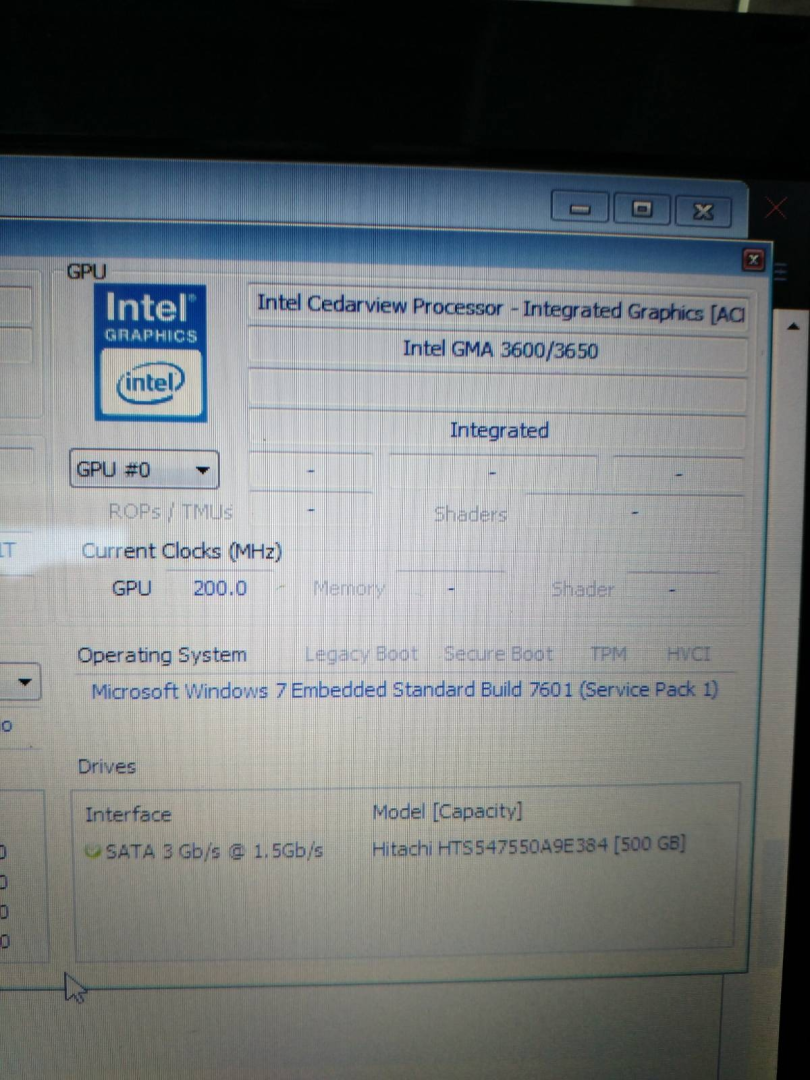
Task: Click the Model [Capacity] column header
Action: tap(447, 811)
